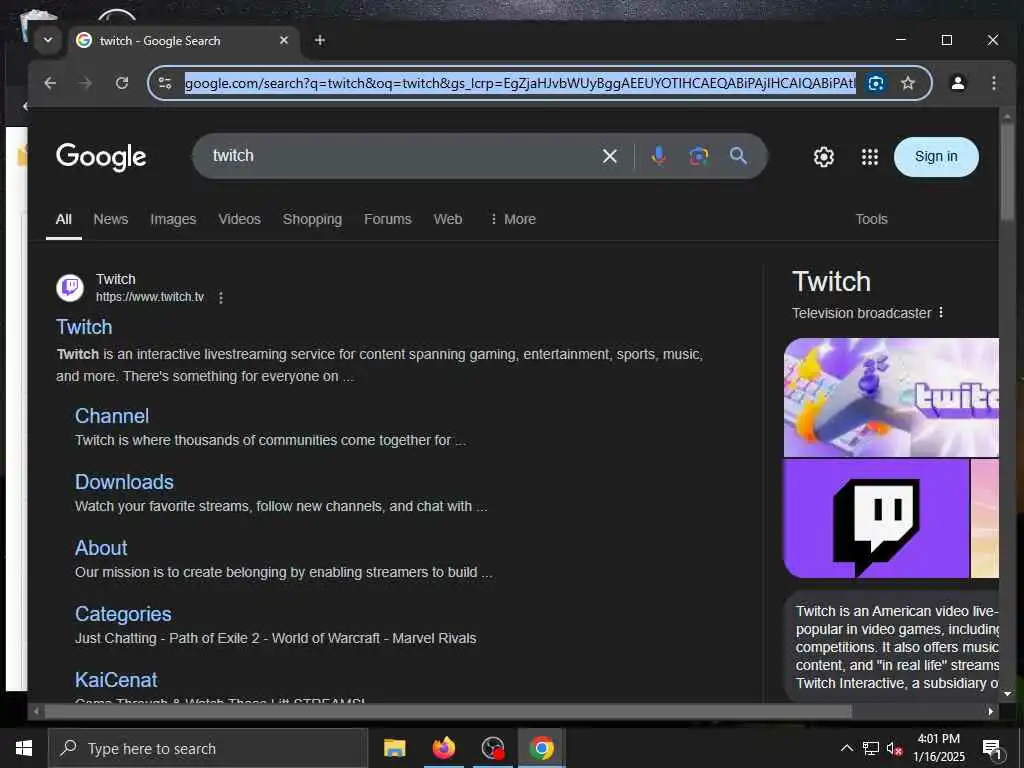Close the twitch Google Search tab
The image size is (1024, 768).
(x=283, y=40)
